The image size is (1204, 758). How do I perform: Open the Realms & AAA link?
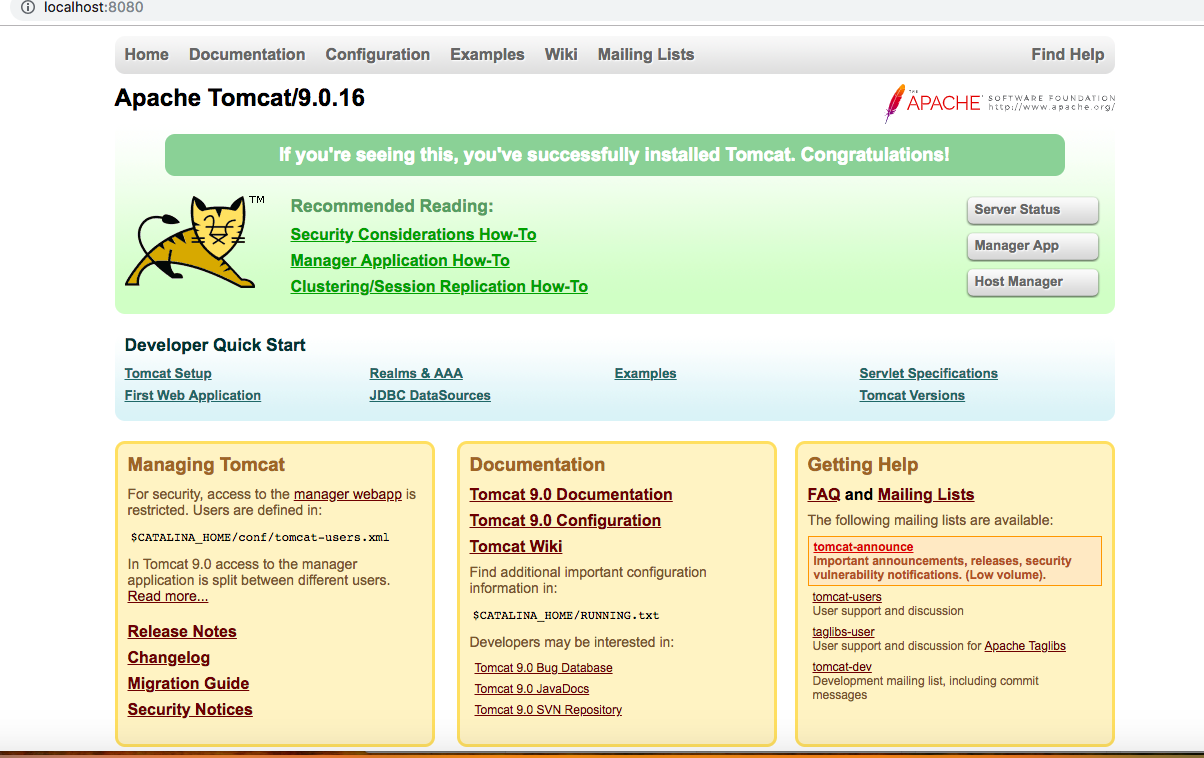click(416, 374)
